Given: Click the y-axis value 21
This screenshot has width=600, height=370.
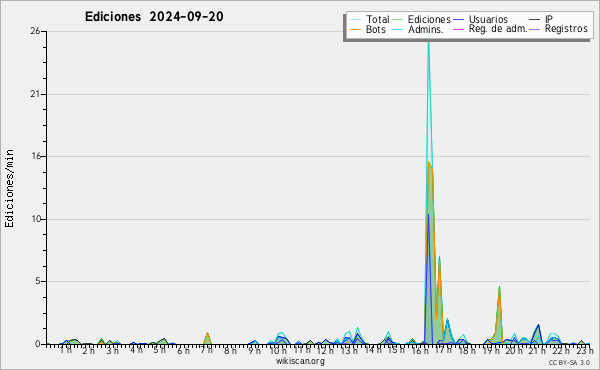Looking at the screenshot, I should (35, 94).
